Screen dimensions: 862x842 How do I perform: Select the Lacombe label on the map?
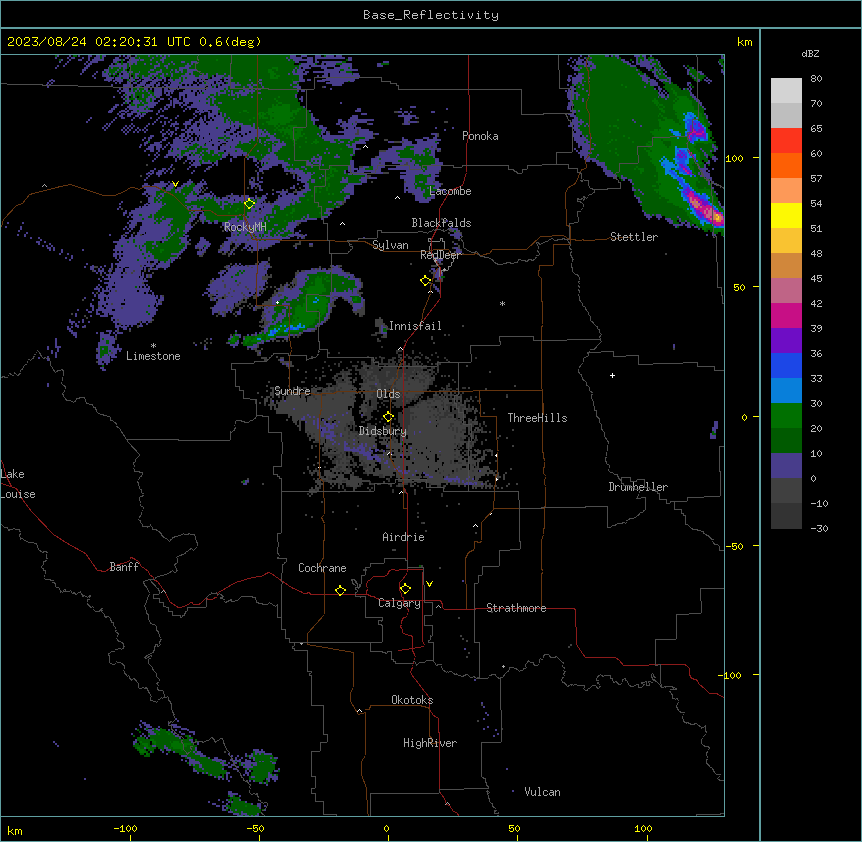pos(450,191)
